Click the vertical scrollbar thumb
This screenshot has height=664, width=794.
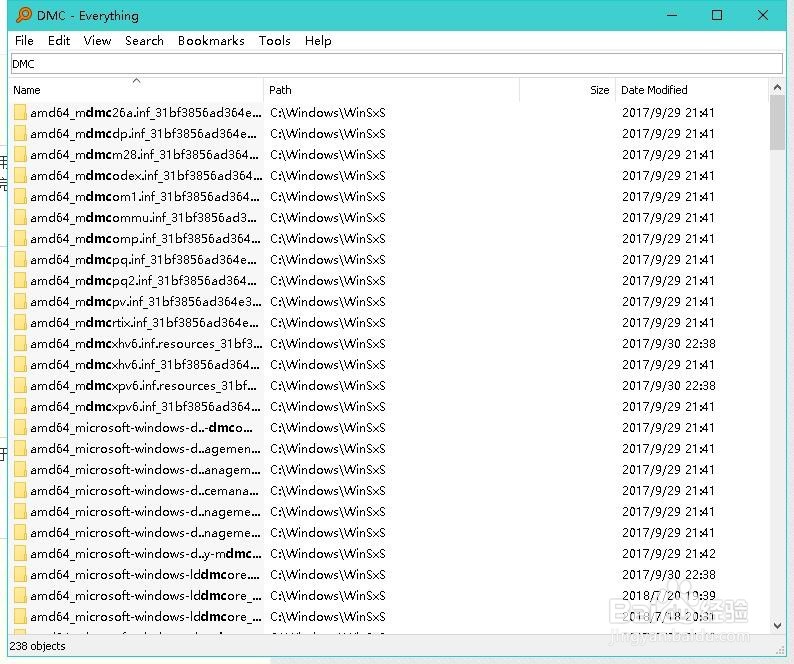coord(777,123)
